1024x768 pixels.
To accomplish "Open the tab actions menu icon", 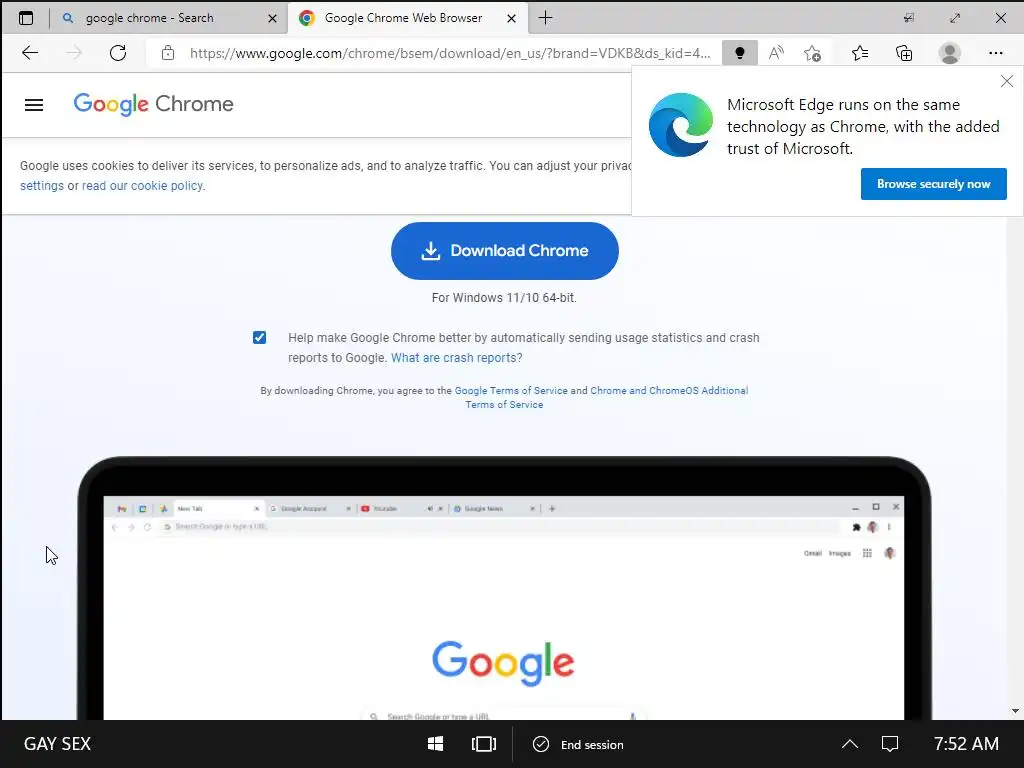I will tap(25, 18).
